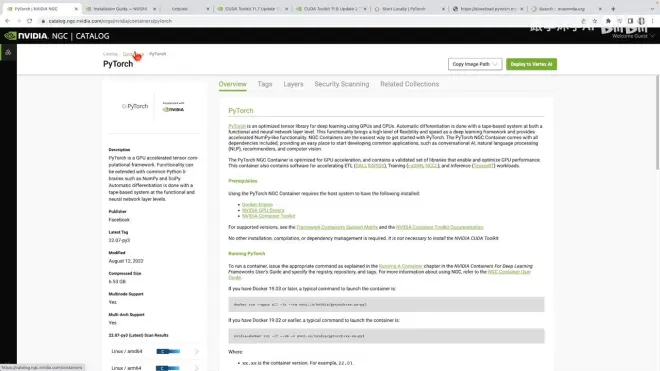Open the extensions puzzle icon
The image size is (660, 371).
point(608,21)
